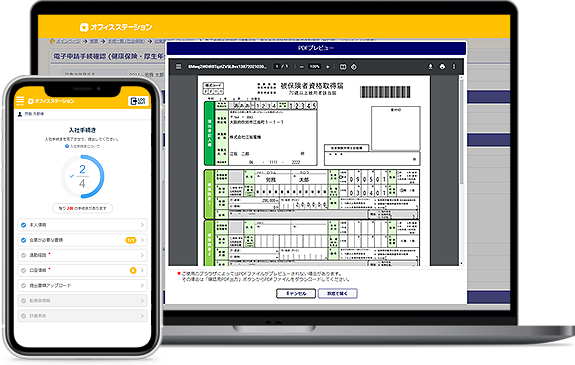575x365 pixels.
Task: Click the PDF zoom in plus icon
Action: coord(327,67)
